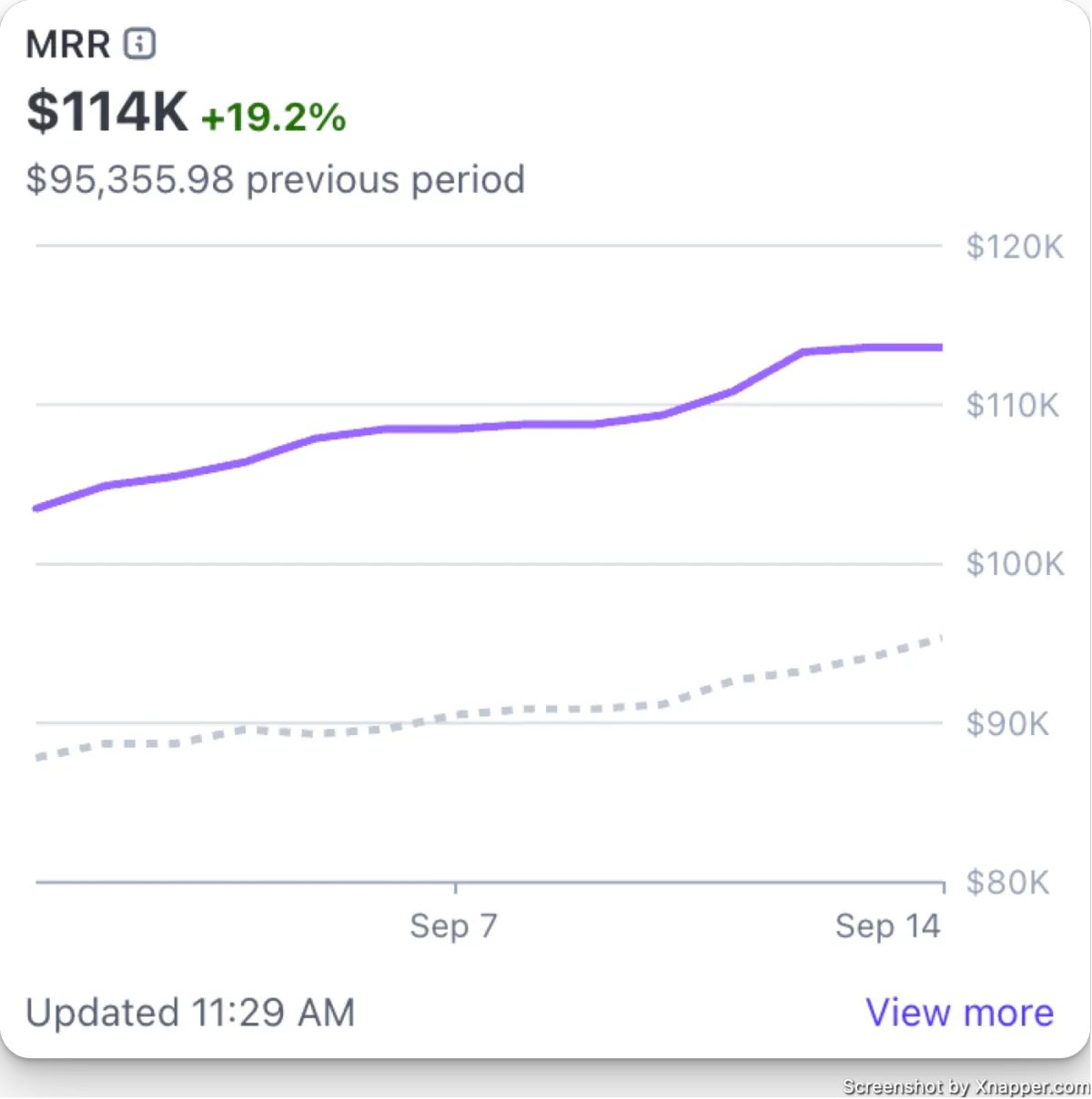This screenshot has height=1099, width=1092.
Task: Click the purple MRR line's left starting point
Action: point(38,508)
